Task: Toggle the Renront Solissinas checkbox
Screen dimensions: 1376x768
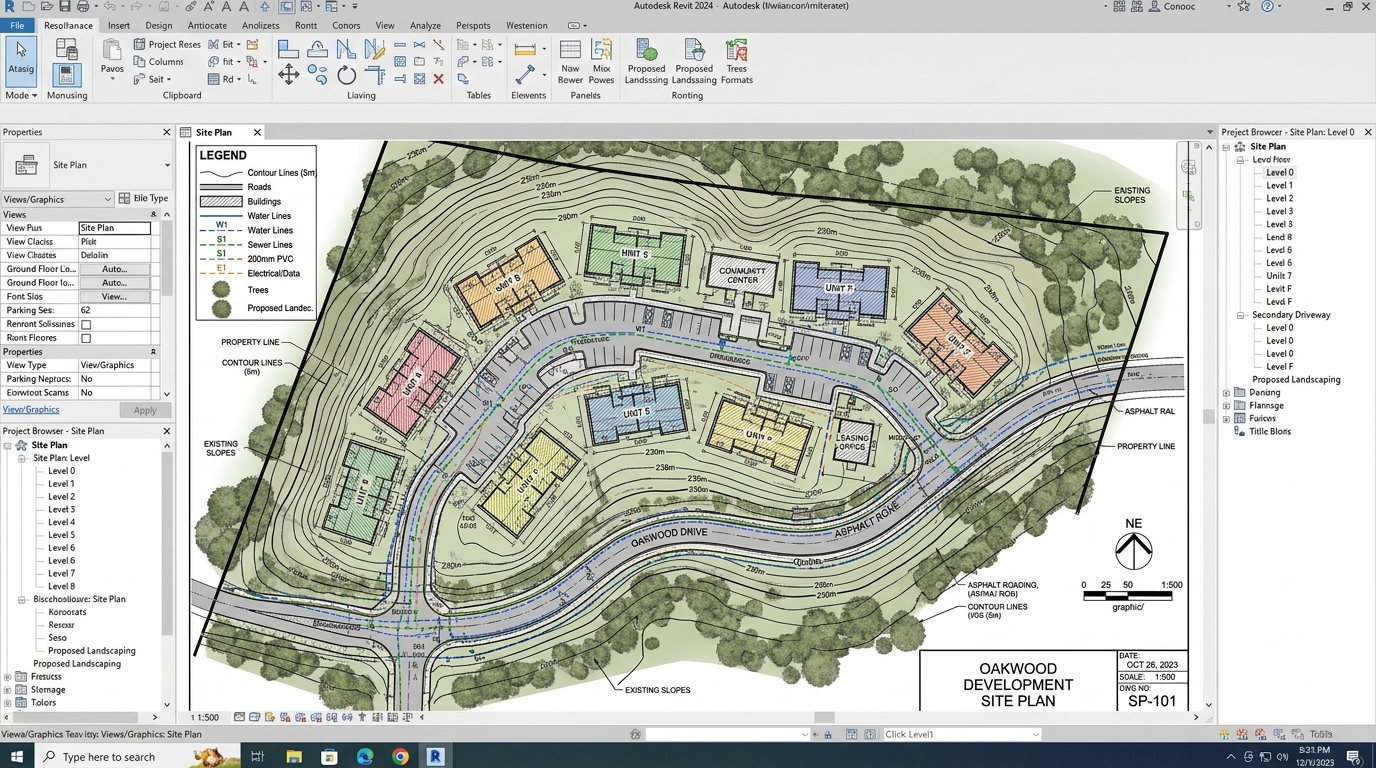Action: (x=86, y=325)
